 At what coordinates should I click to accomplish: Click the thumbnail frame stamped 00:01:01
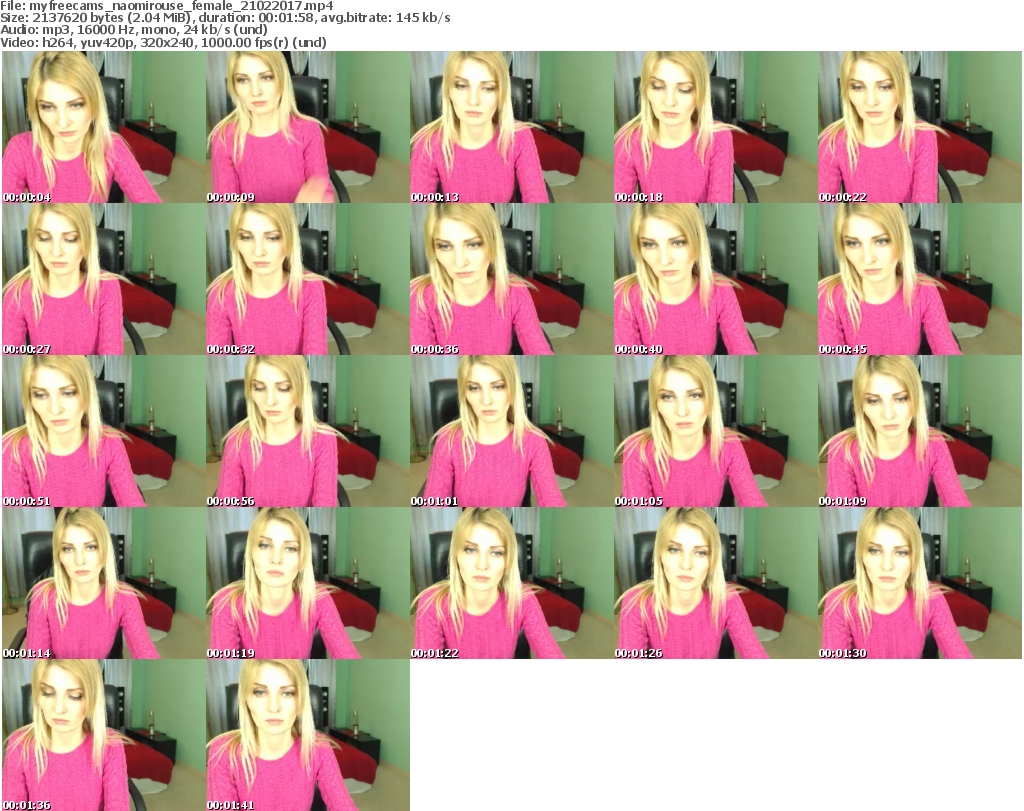pyautogui.click(x=512, y=431)
